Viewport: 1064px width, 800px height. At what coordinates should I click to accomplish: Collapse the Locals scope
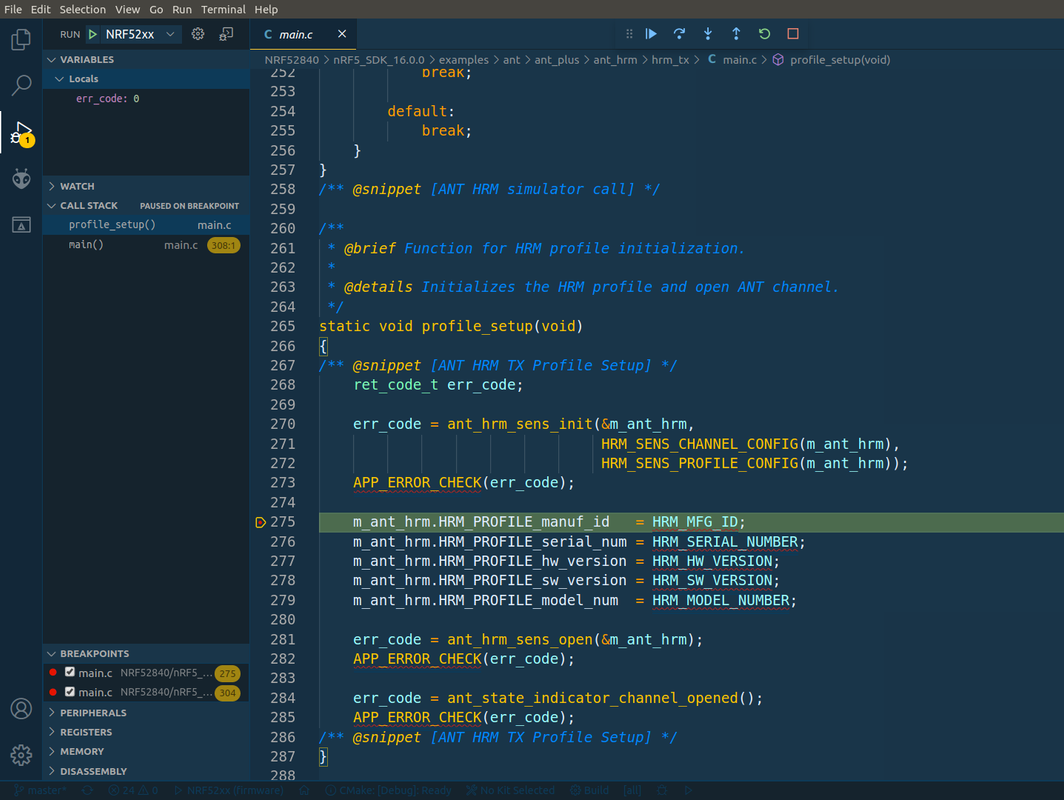point(146,79)
